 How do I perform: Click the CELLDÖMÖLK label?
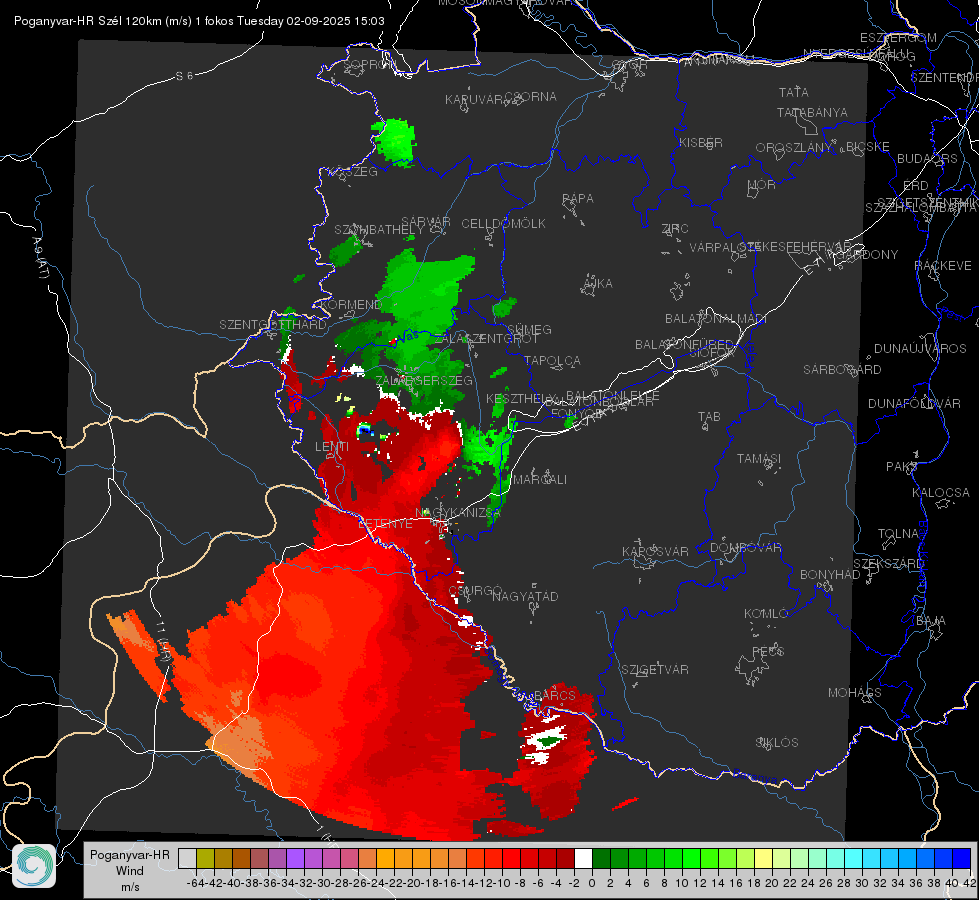click(x=503, y=224)
